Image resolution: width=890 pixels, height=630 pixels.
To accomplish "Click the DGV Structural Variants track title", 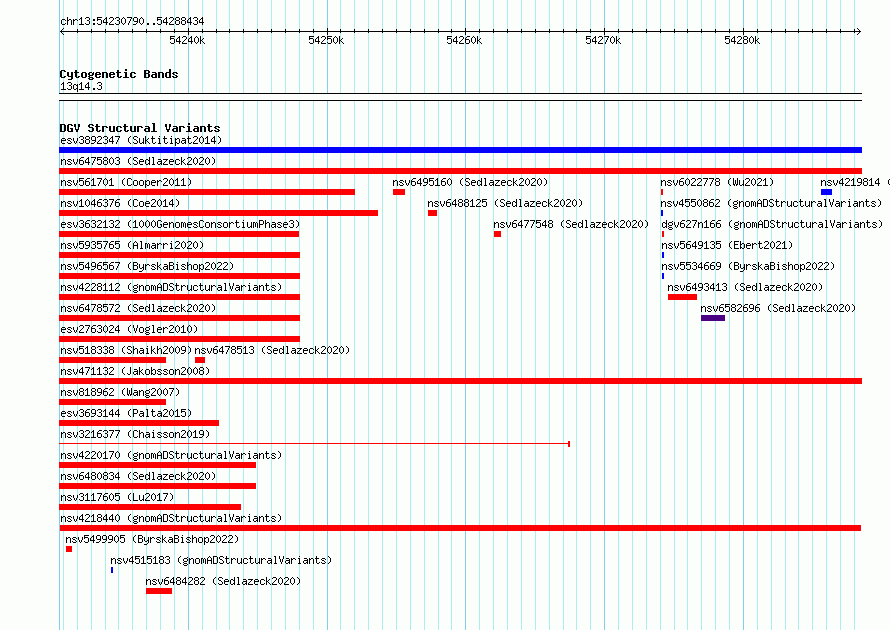I will coord(140,128).
